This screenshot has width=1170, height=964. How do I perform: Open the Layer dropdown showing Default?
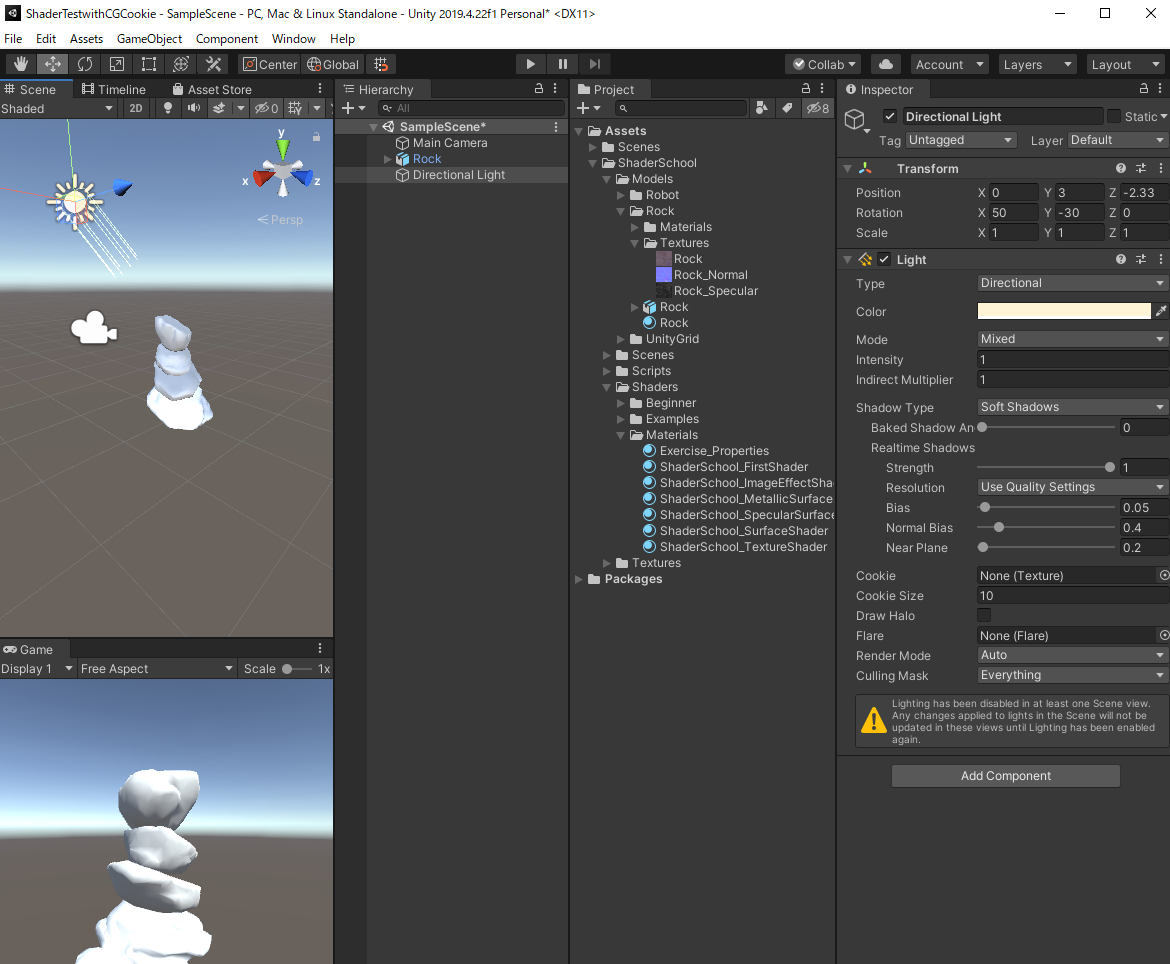coord(1117,140)
